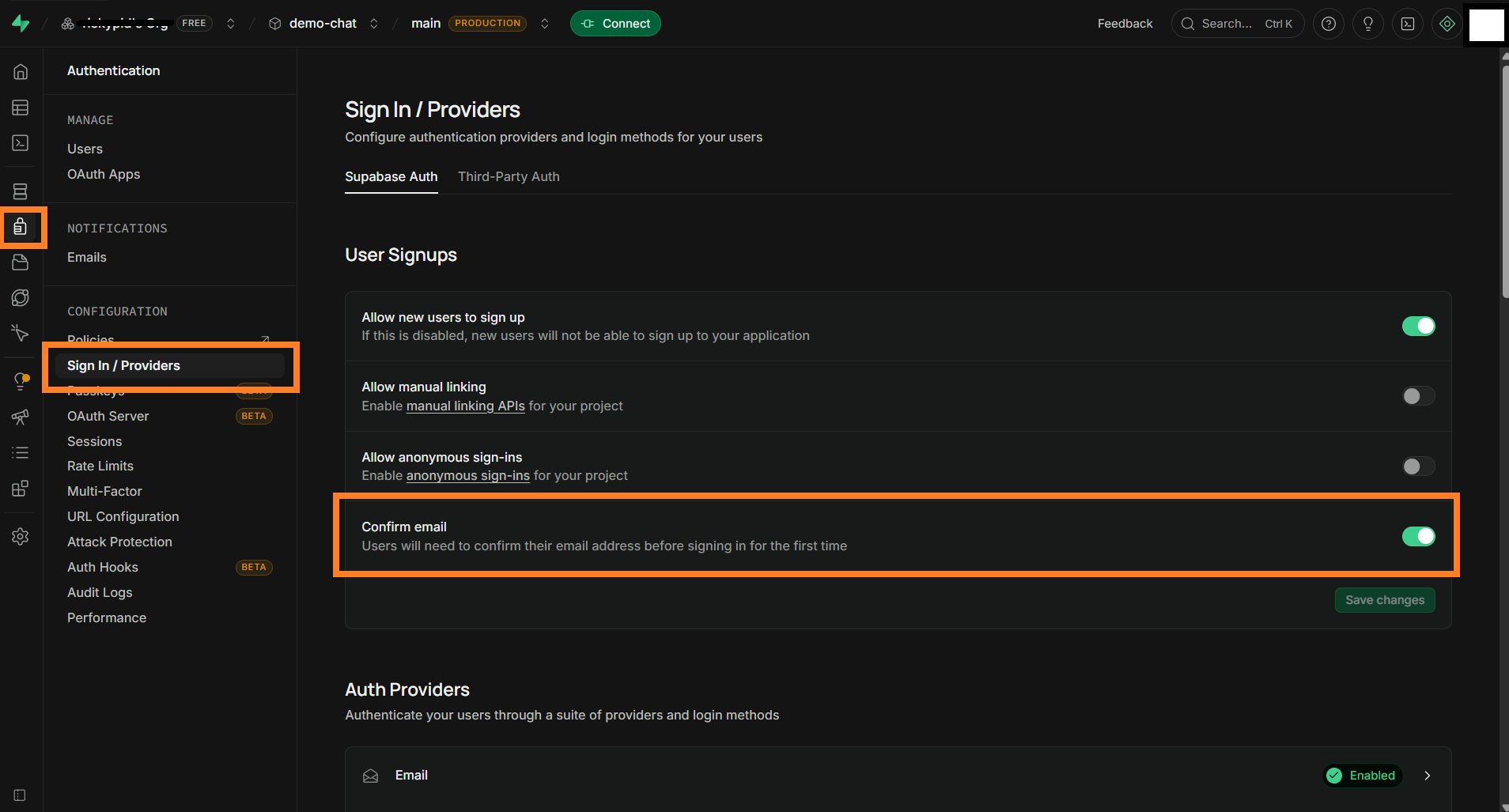Viewport: 1509px width, 812px height.
Task: Open Users in Manage section
Action: [x=85, y=149]
